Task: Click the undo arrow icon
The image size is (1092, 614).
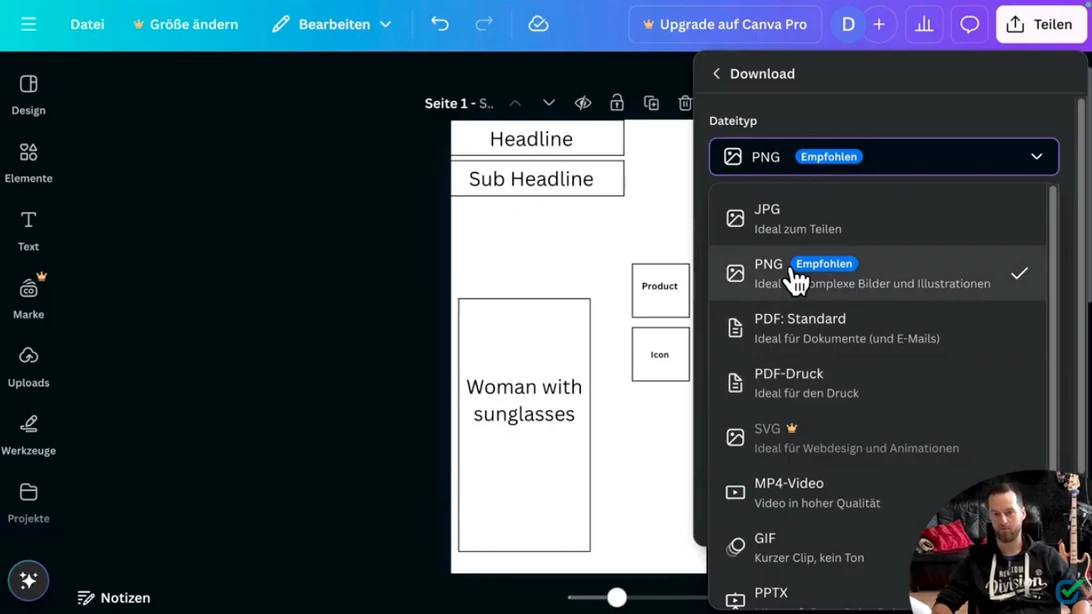Action: [440, 24]
